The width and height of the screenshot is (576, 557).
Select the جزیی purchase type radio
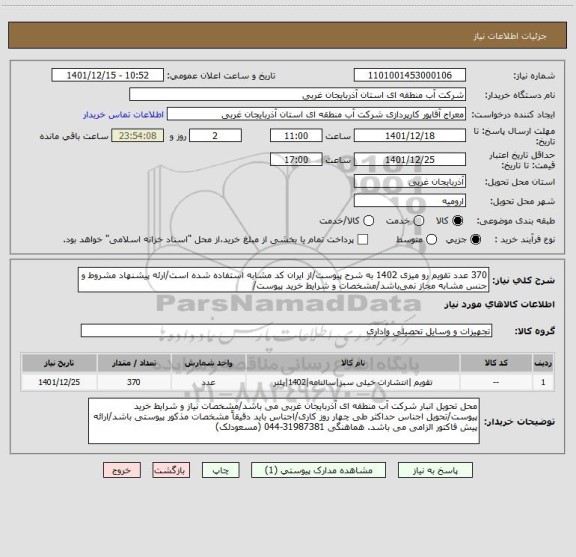pos(476,240)
